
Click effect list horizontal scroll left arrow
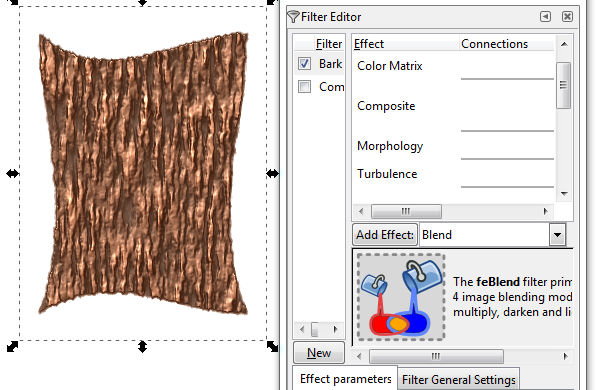[x=361, y=211]
